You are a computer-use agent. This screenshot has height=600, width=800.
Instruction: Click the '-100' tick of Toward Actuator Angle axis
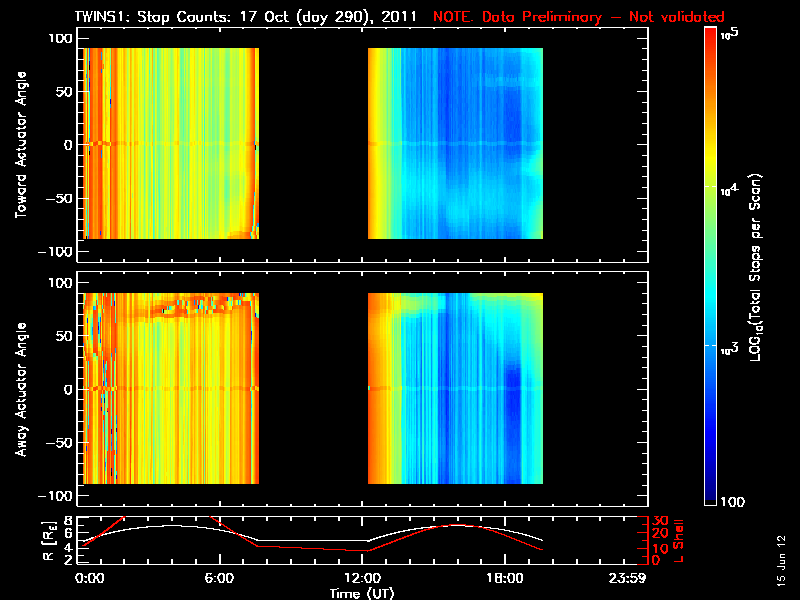point(55,252)
